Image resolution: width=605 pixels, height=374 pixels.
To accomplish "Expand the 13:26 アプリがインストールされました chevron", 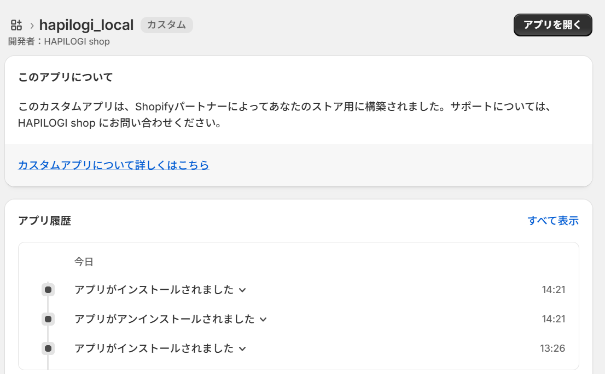I will (242, 349).
